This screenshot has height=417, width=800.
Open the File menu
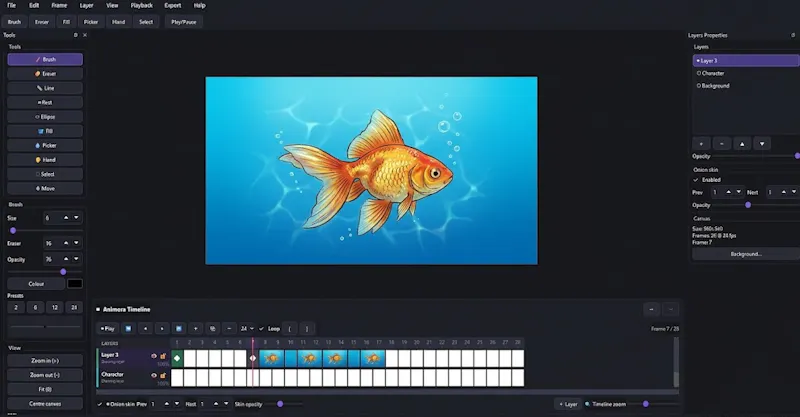click(11, 6)
